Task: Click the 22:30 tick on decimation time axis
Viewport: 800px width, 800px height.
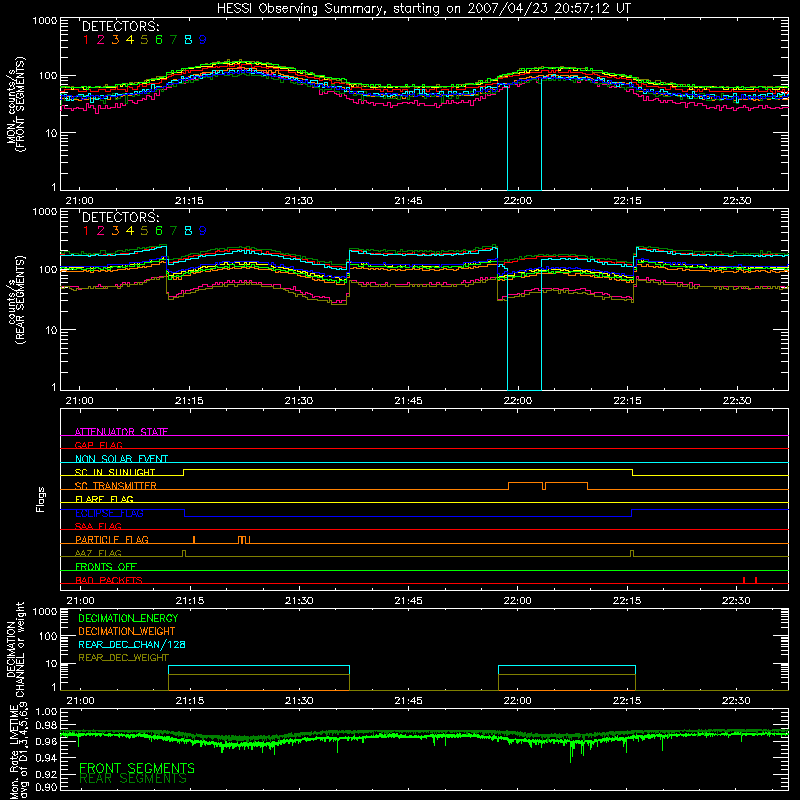Action: click(x=736, y=701)
